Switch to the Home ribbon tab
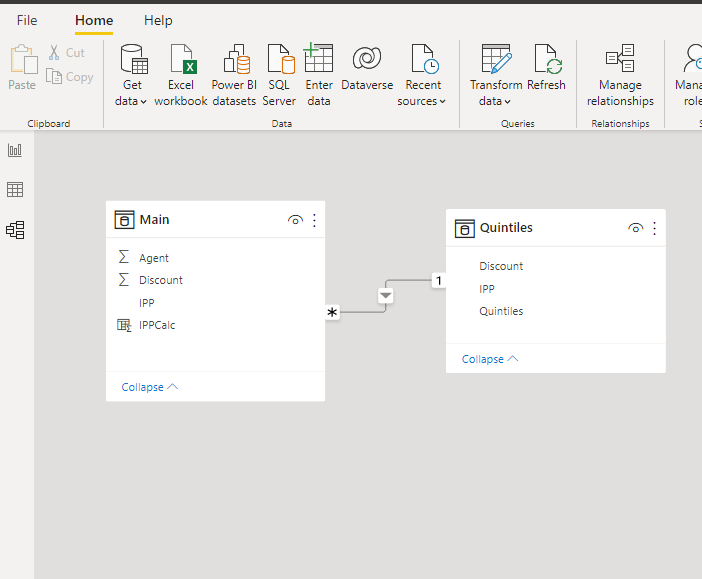This screenshot has height=579, width=702. (x=94, y=20)
